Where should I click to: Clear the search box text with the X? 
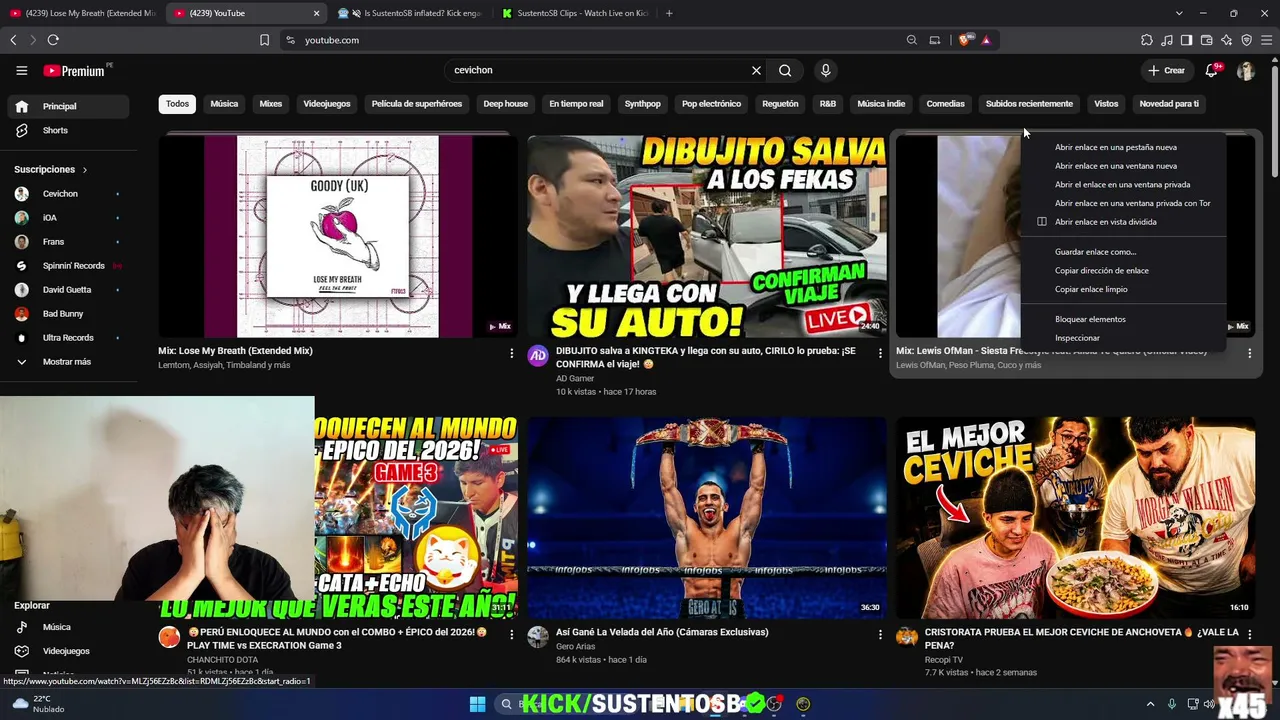coord(756,71)
